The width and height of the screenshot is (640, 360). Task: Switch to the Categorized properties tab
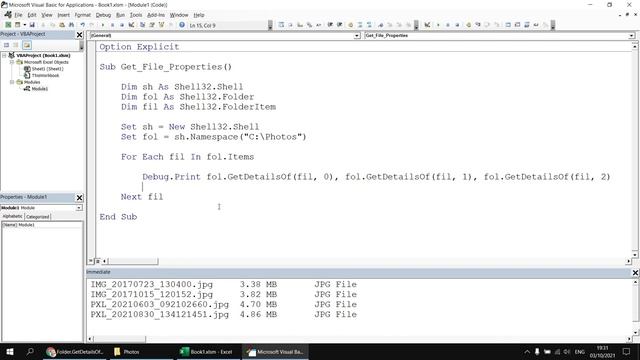(x=38, y=217)
